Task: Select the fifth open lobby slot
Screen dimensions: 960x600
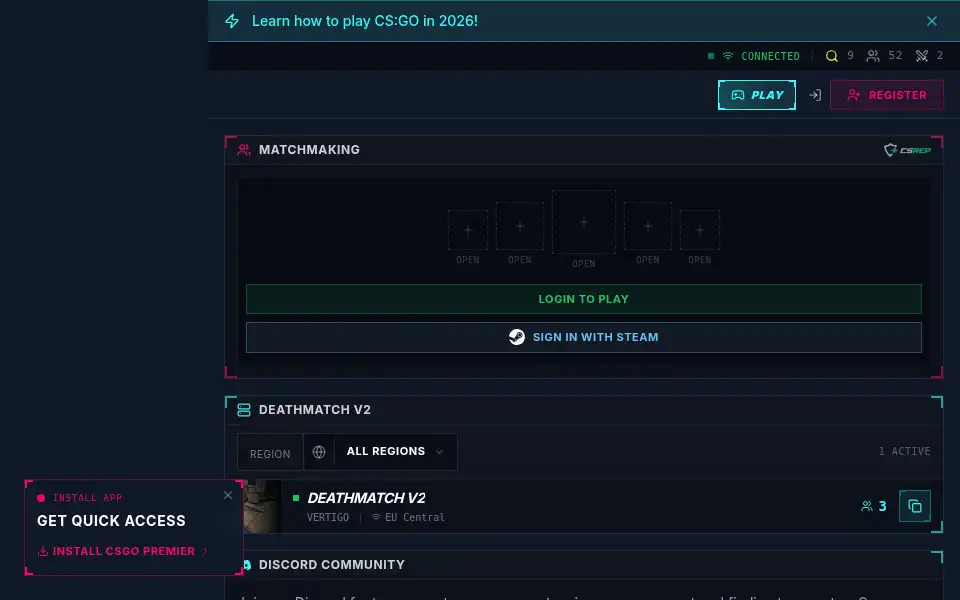Action: [x=699, y=230]
